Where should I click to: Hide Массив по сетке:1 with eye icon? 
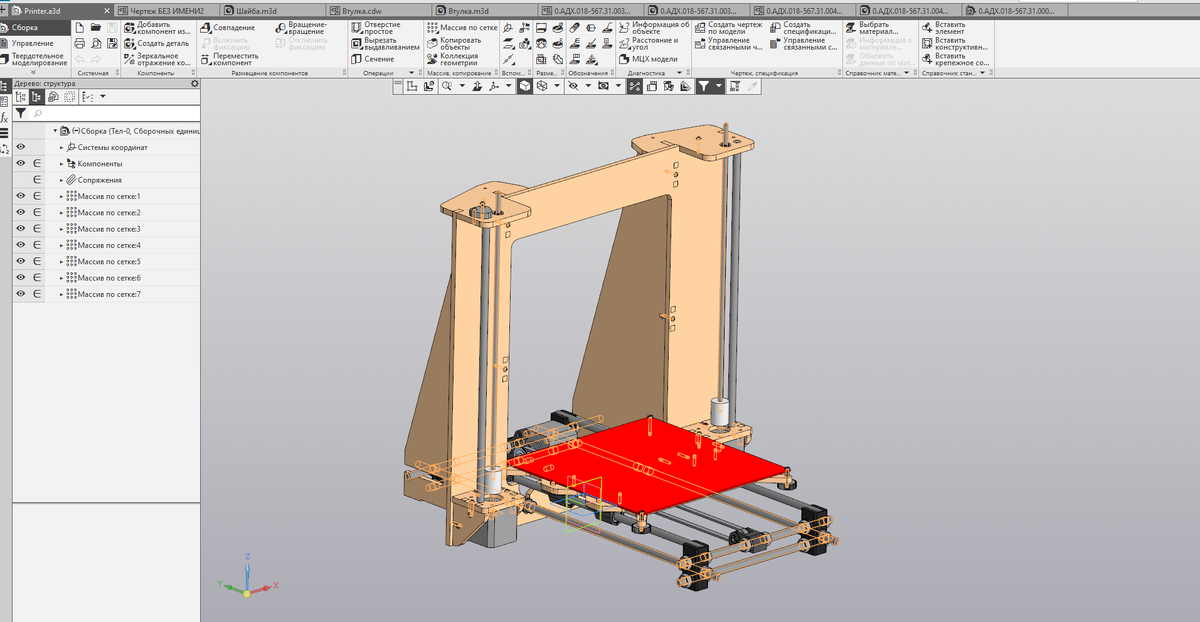(21, 196)
